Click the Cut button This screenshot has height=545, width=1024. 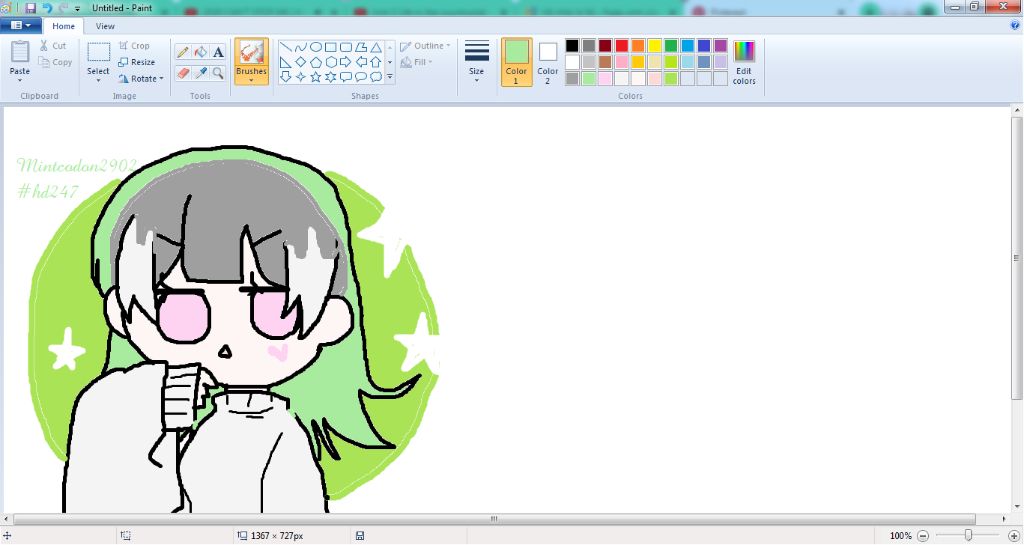(52, 46)
